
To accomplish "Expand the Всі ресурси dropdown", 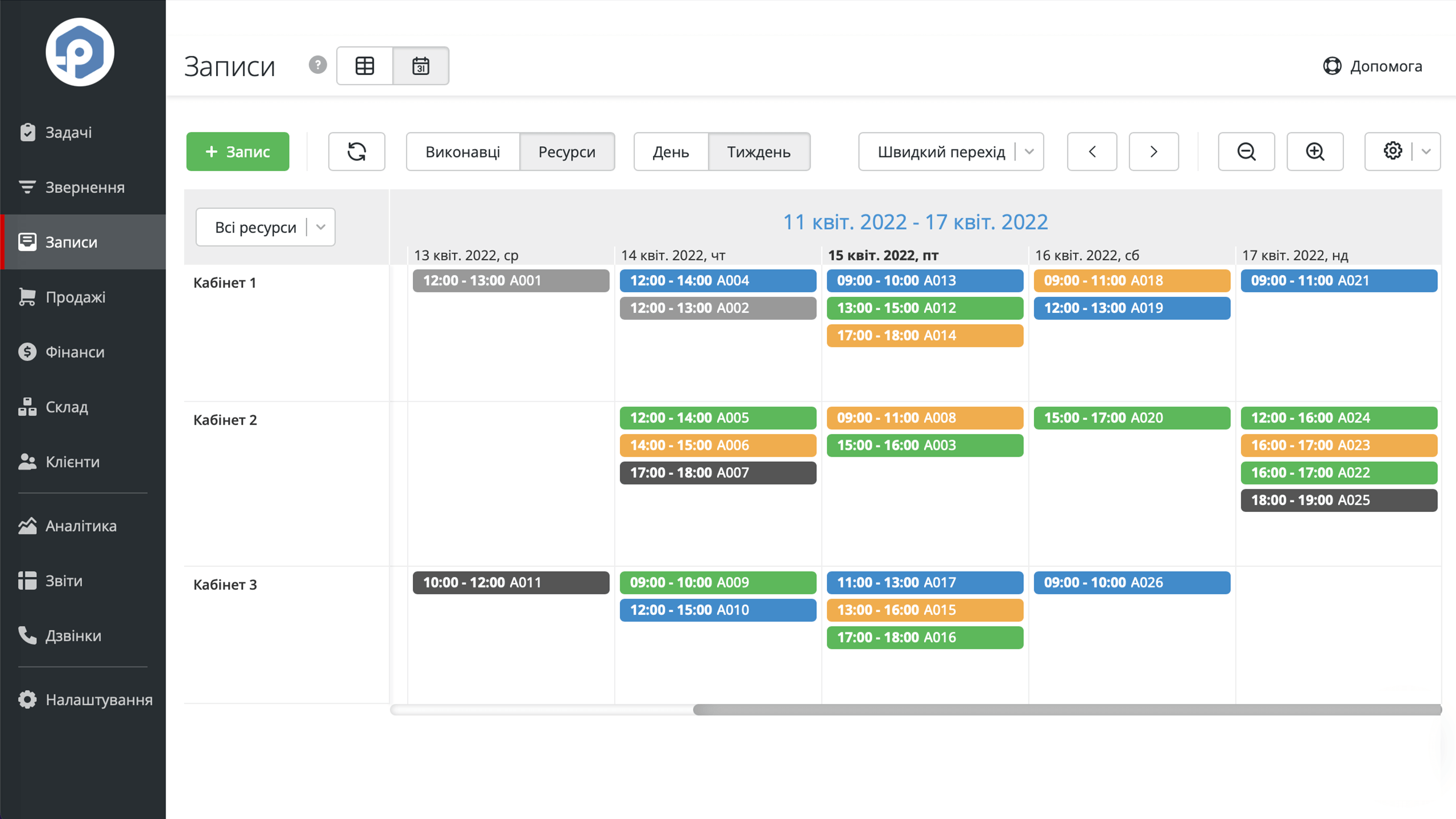I will point(266,227).
